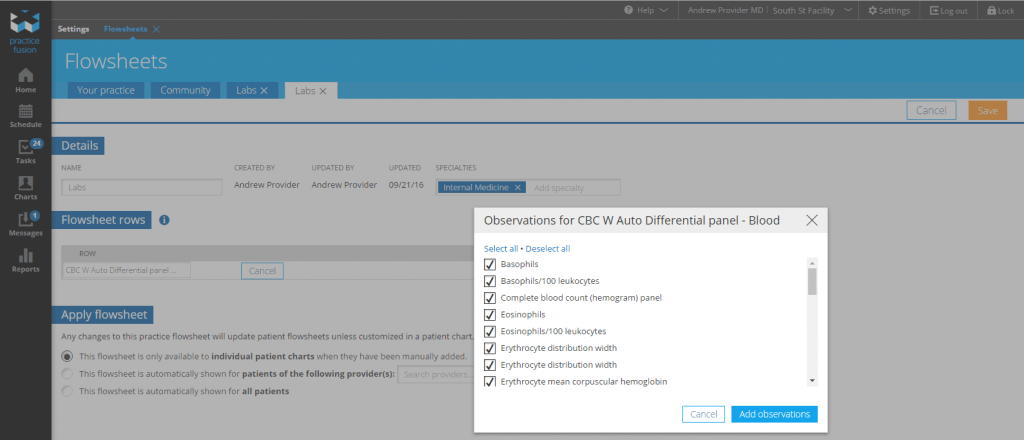
Task: Click the Deselect all link
Action: pyautogui.click(x=548, y=248)
